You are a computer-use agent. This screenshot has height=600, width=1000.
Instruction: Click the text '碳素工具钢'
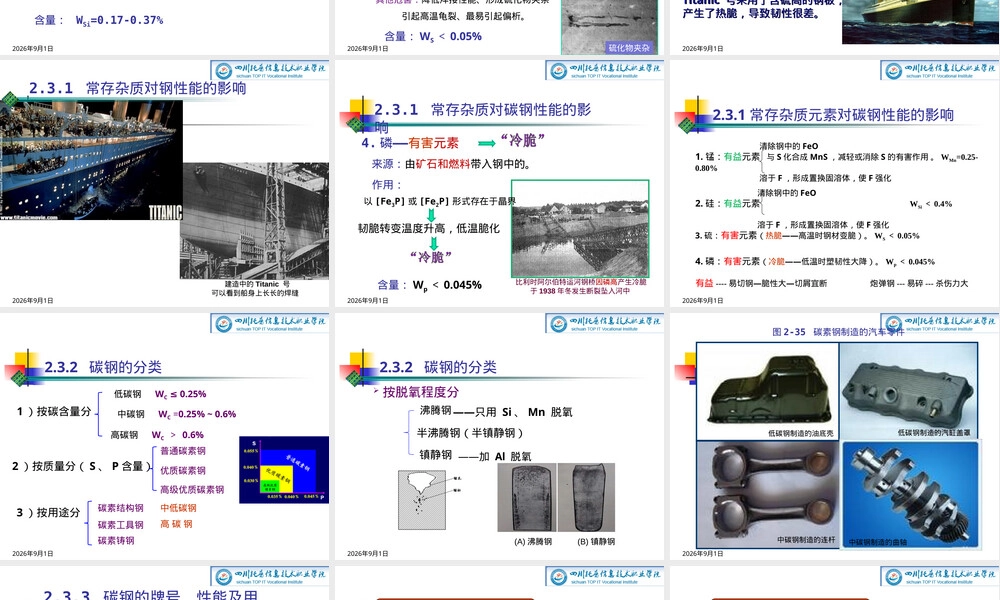pyautogui.click(x=121, y=525)
